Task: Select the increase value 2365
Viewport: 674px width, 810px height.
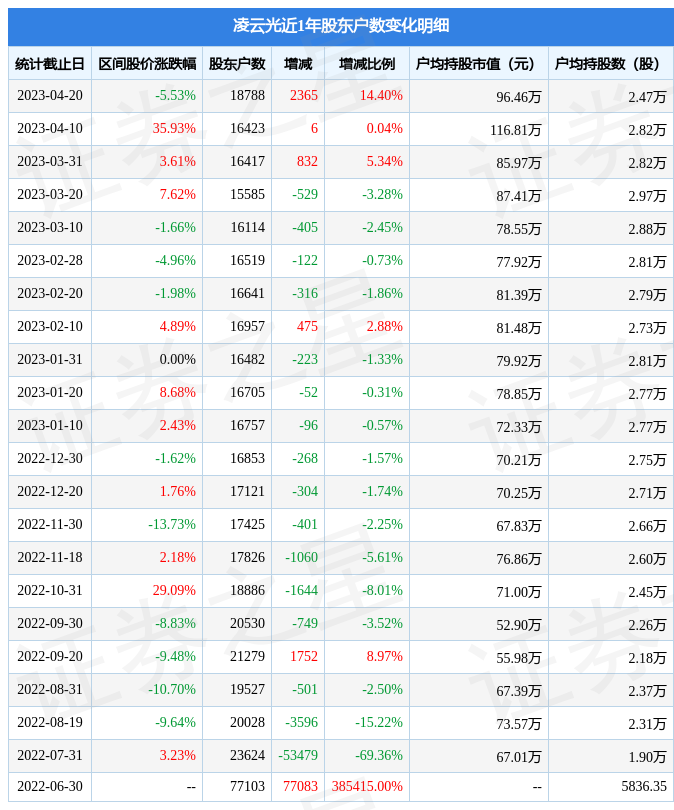Action: tap(304, 95)
